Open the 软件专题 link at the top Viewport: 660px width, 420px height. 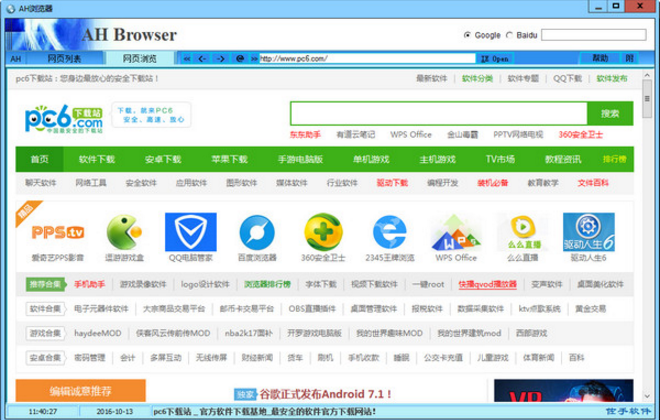(x=523, y=78)
